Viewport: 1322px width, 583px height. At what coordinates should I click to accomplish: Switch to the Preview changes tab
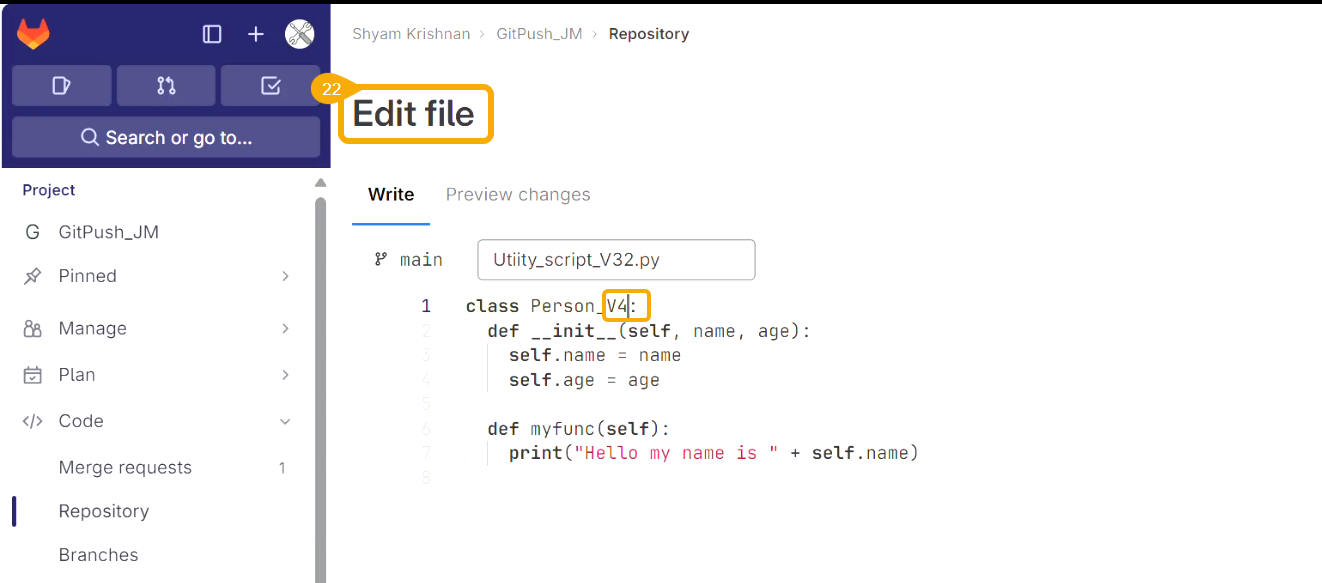[x=518, y=194]
